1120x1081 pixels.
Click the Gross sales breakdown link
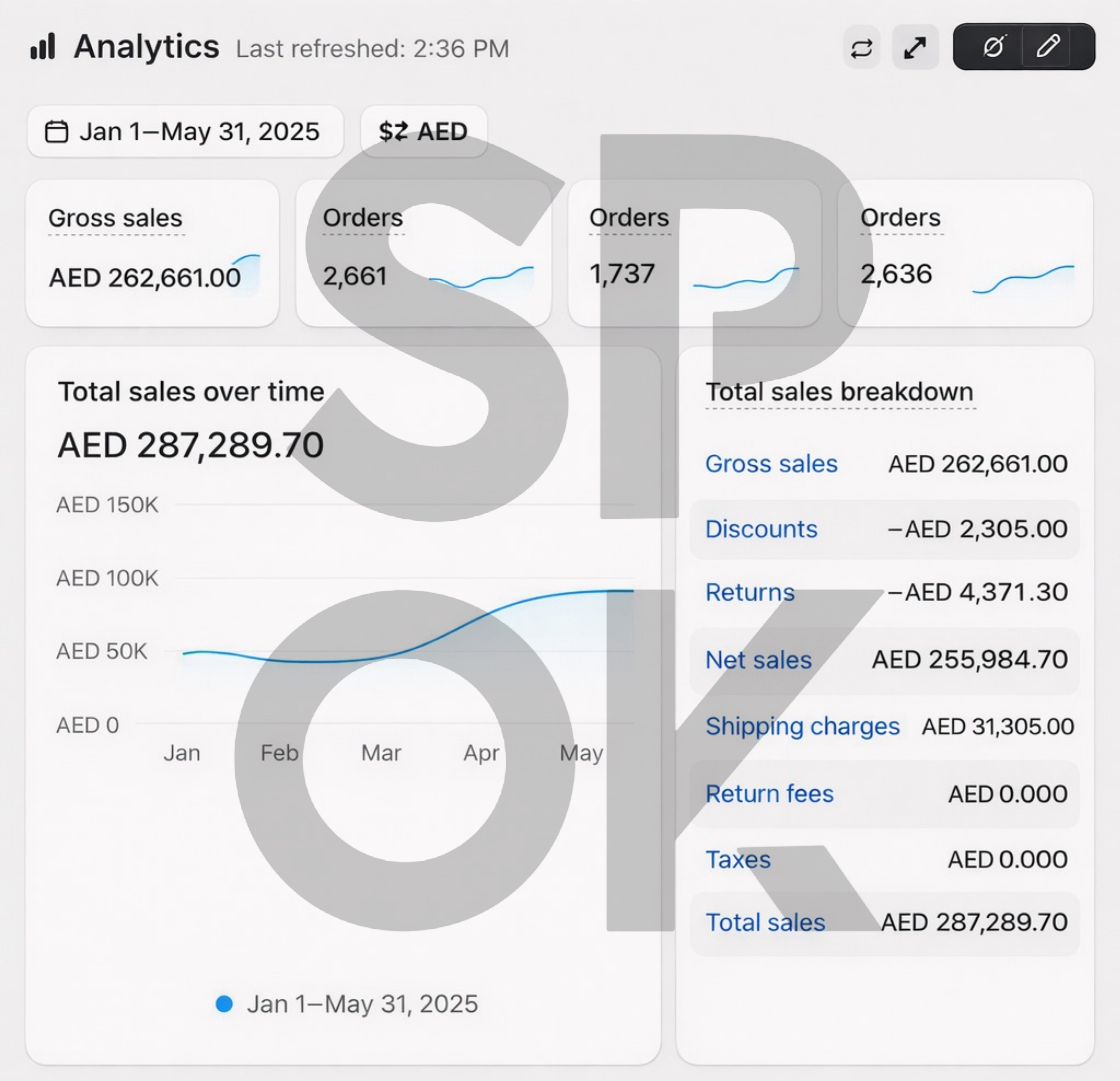pyautogui.click(x=771, y=464)
